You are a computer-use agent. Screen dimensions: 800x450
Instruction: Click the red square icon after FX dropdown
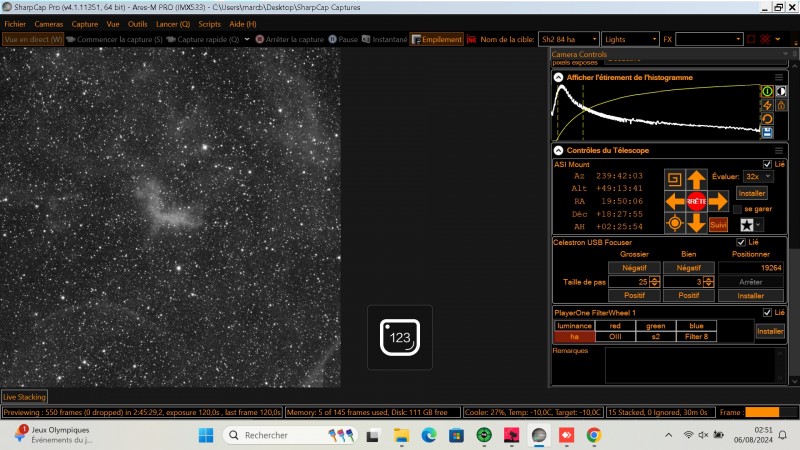tap(751, 39)
